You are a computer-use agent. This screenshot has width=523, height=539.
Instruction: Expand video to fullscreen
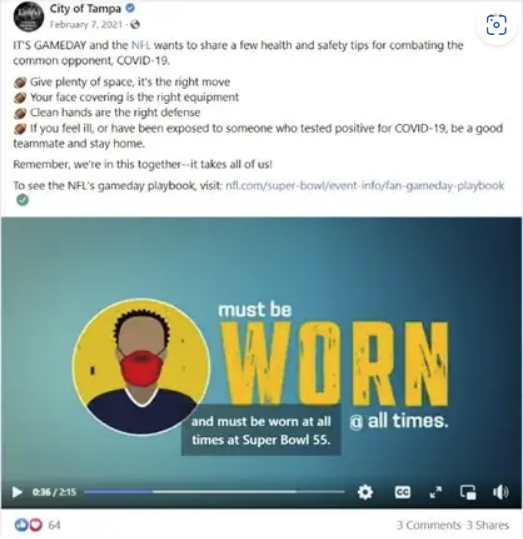(x=436, y=492)
